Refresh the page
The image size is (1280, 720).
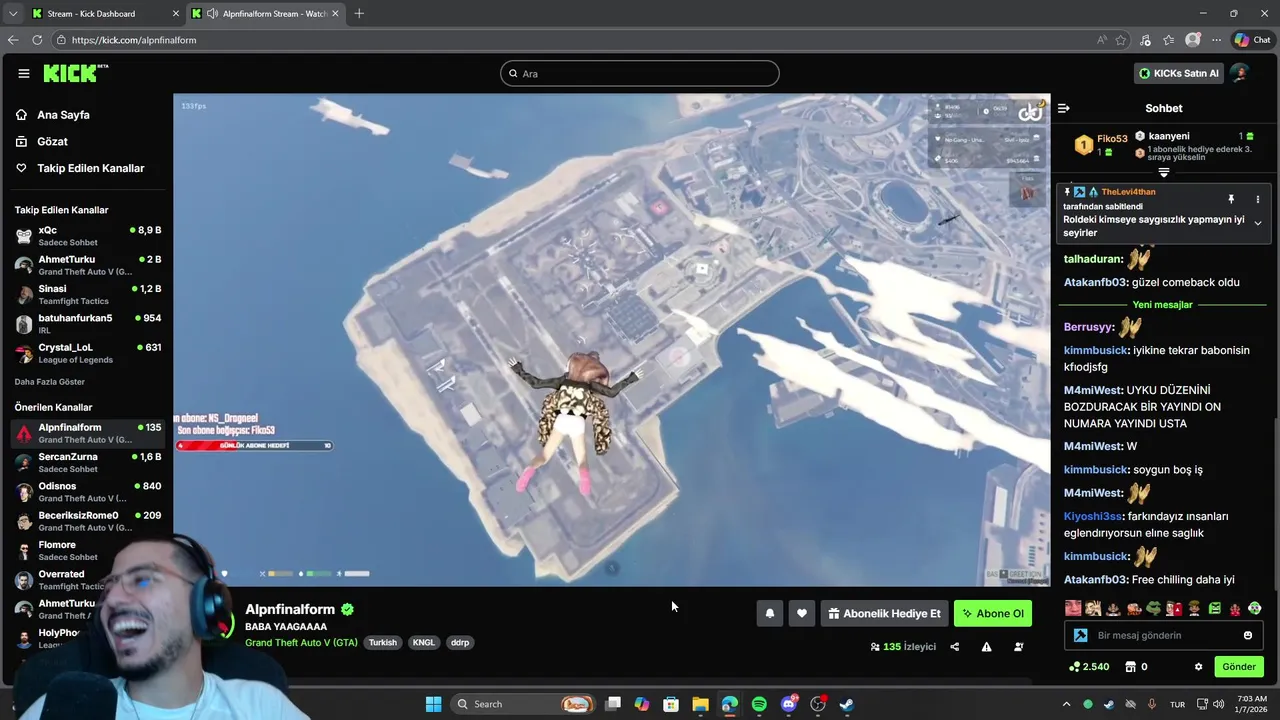click(x=37, y=40)
